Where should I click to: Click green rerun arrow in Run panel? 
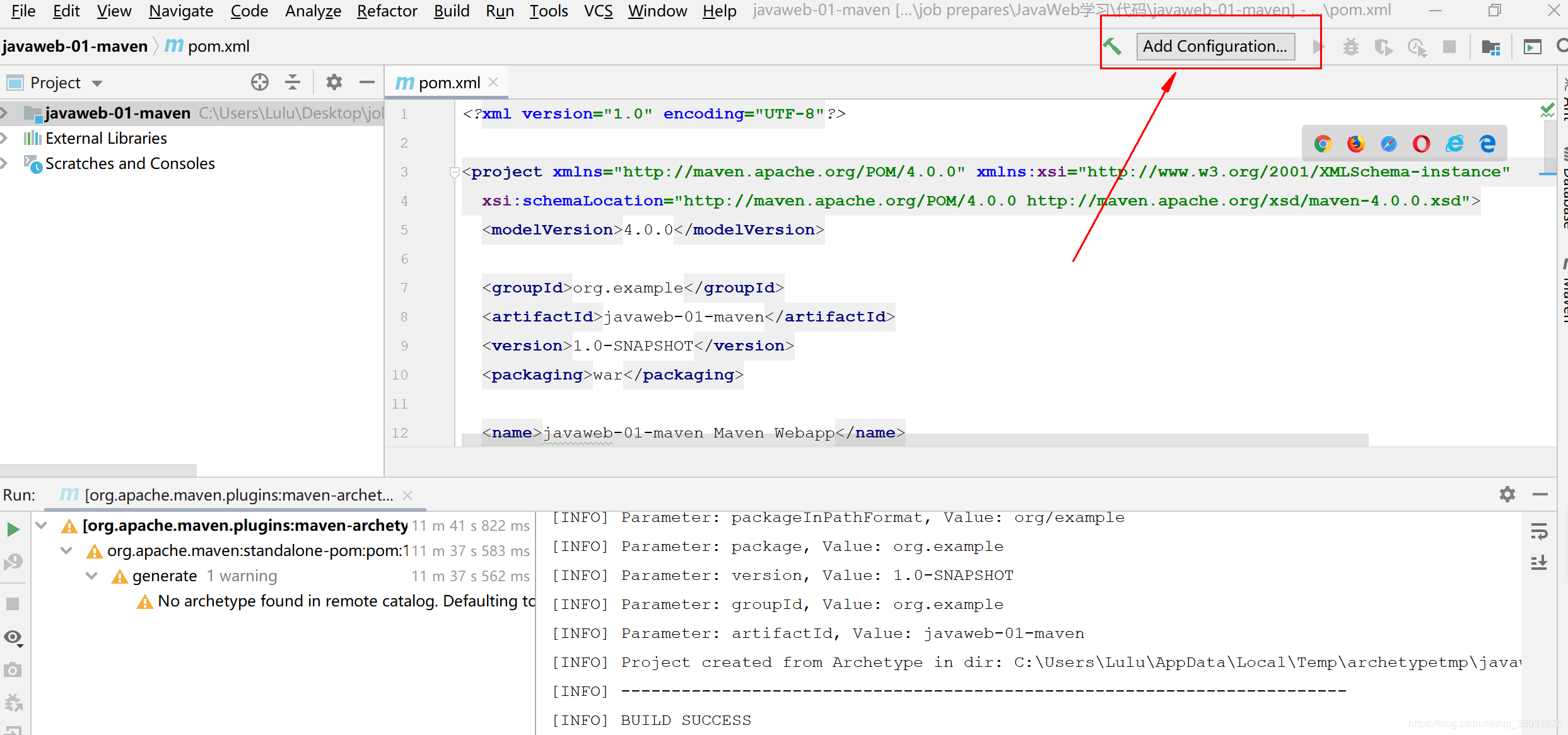tap(13, 529)
